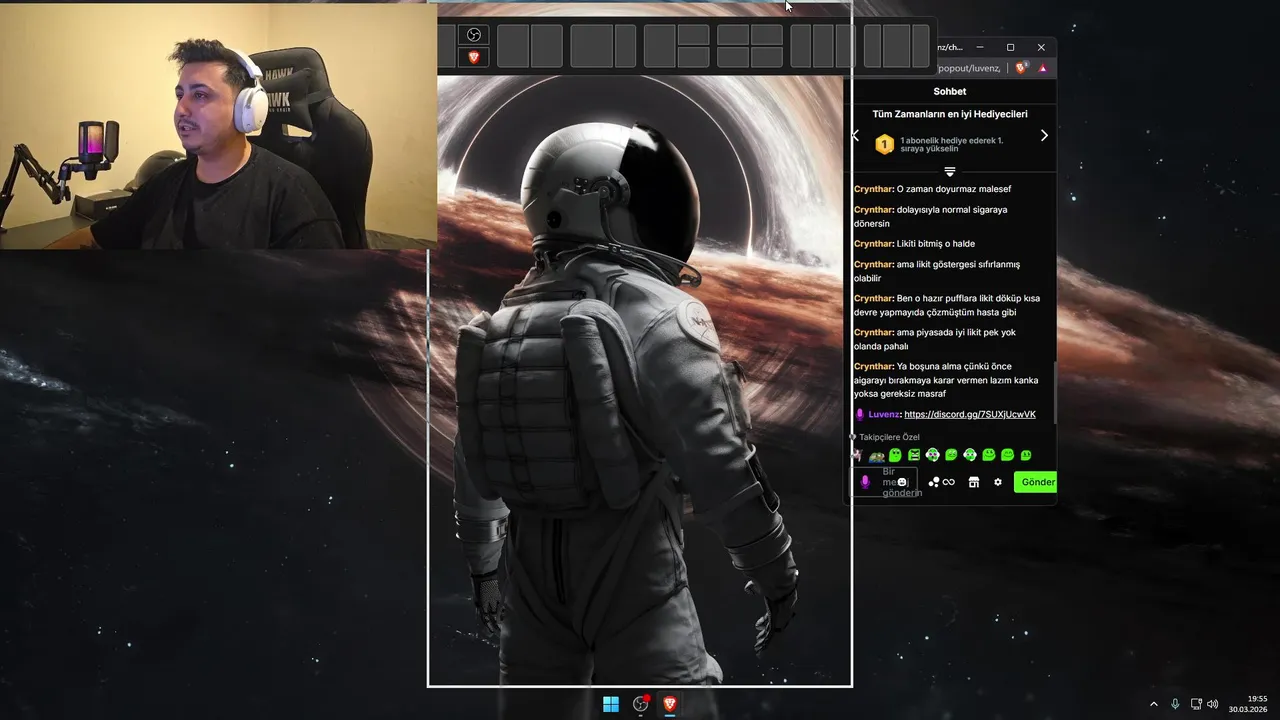Open taskbar network icon
The height and width of the screenshot is (720, 1280).
[x=1196, y=704]
